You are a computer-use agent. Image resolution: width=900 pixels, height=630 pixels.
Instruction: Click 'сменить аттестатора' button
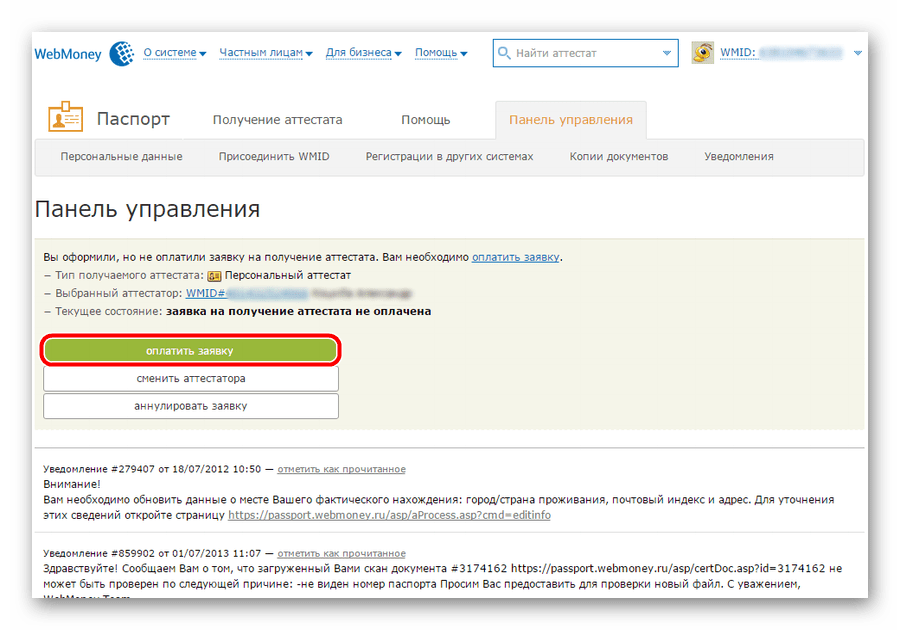click(191, 378)
